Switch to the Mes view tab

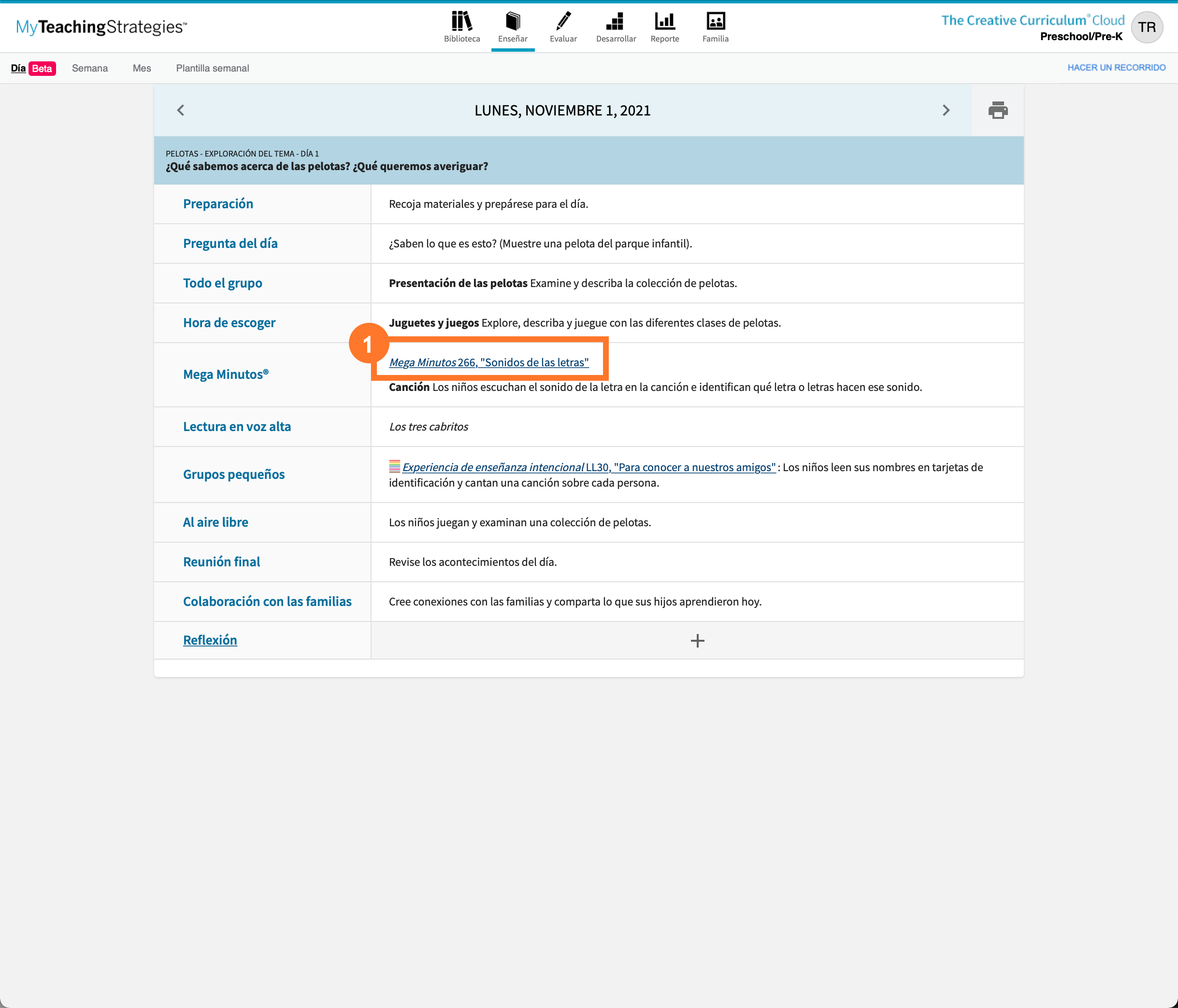(142, 68)
